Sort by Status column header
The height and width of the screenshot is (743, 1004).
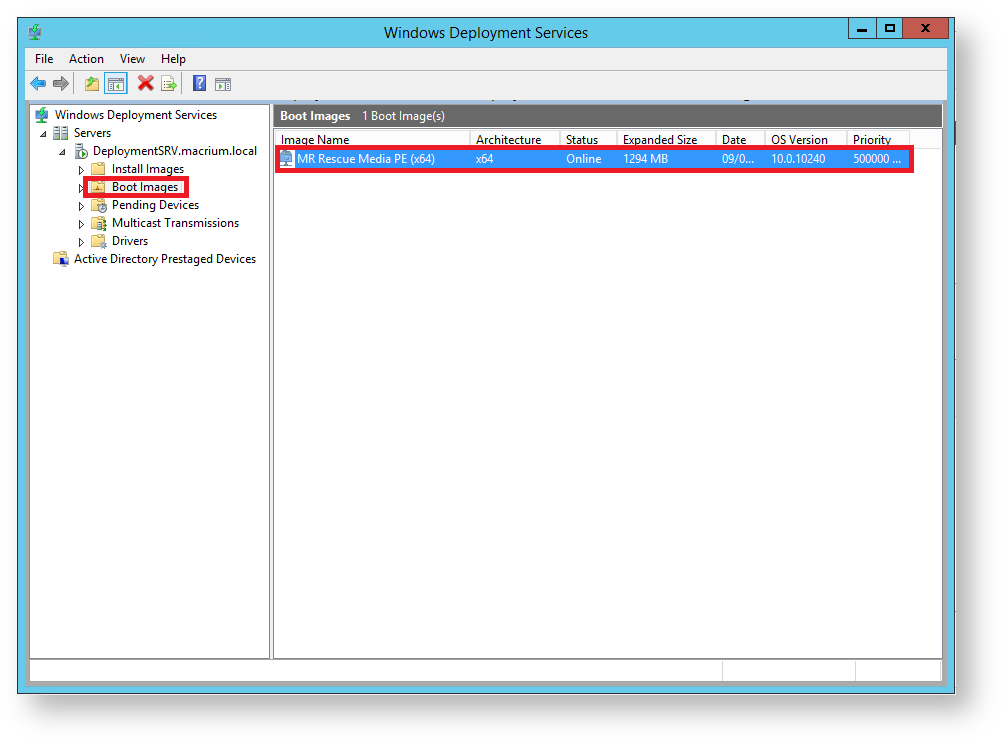click(x=589, y=139)
